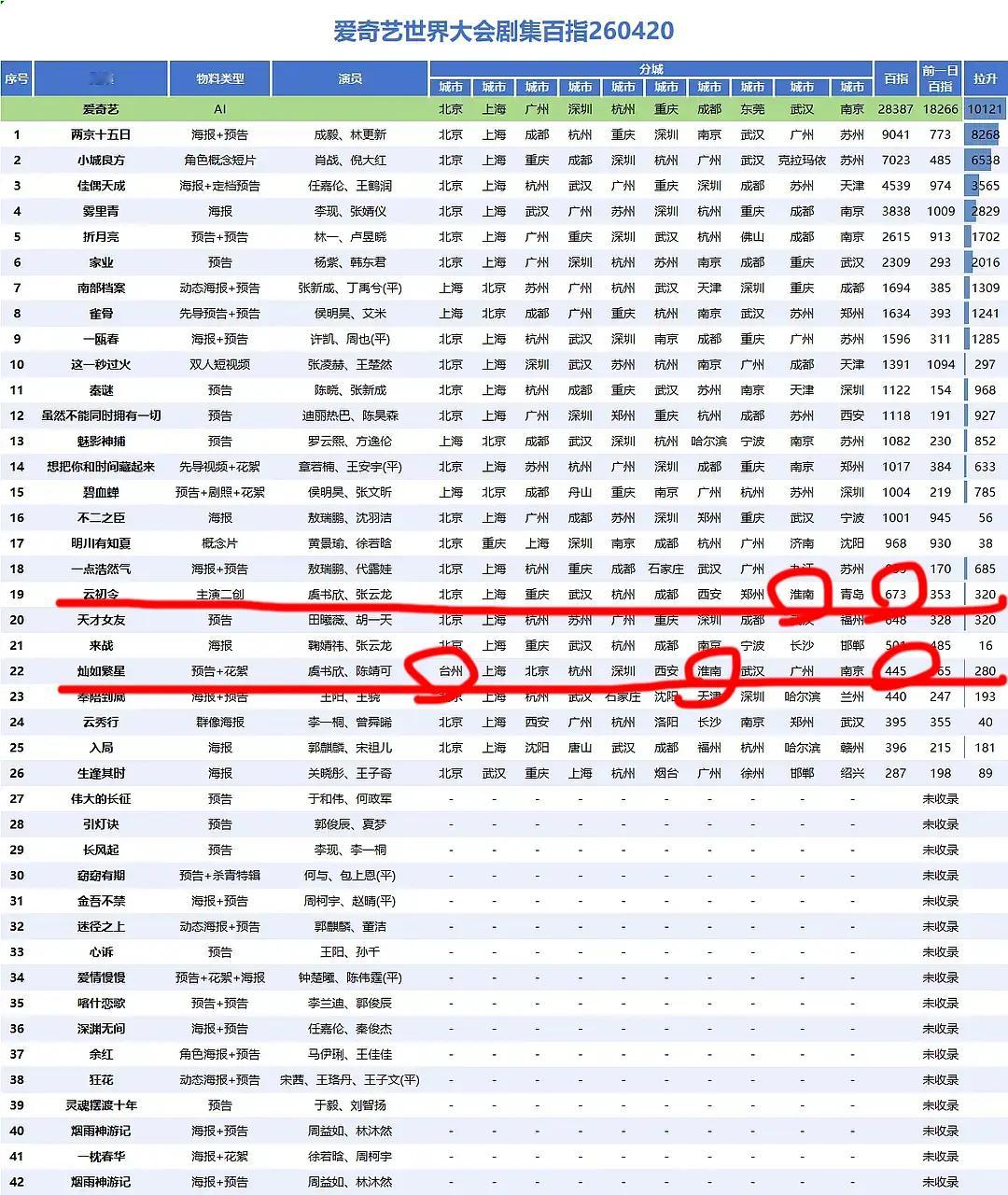This screenshot has height=1195, width=1008.
Task: Click the 南部档案 drama name
Action: tap(101, 288)
